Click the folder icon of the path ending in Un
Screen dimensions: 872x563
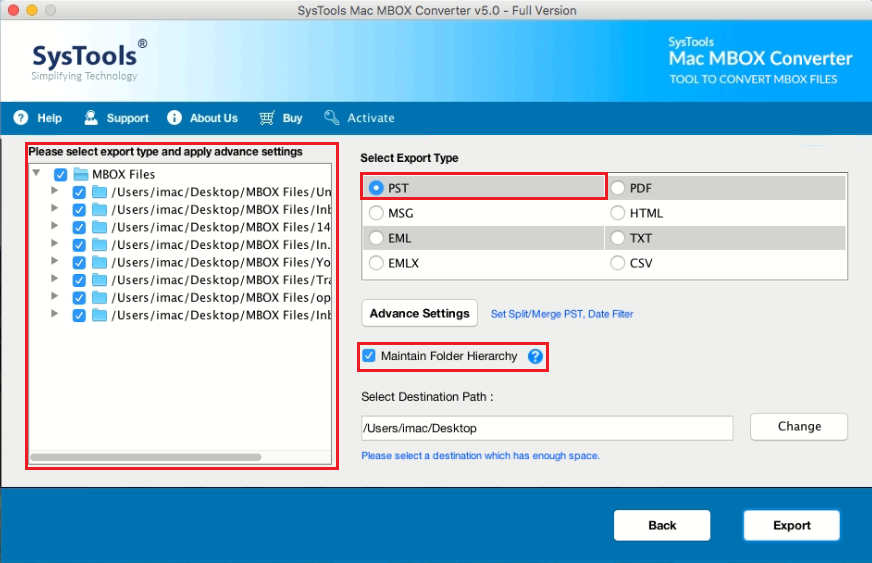(x=100, y=192)
